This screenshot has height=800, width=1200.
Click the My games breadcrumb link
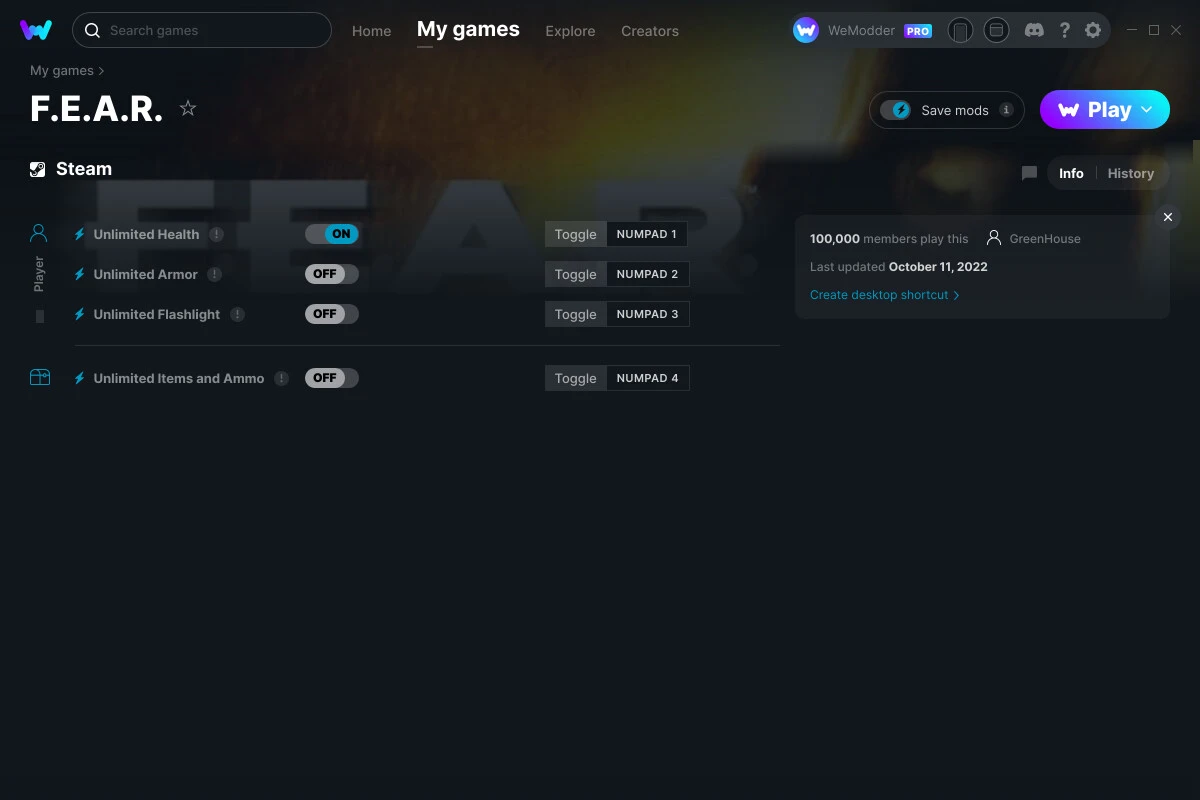click(62, 71)
